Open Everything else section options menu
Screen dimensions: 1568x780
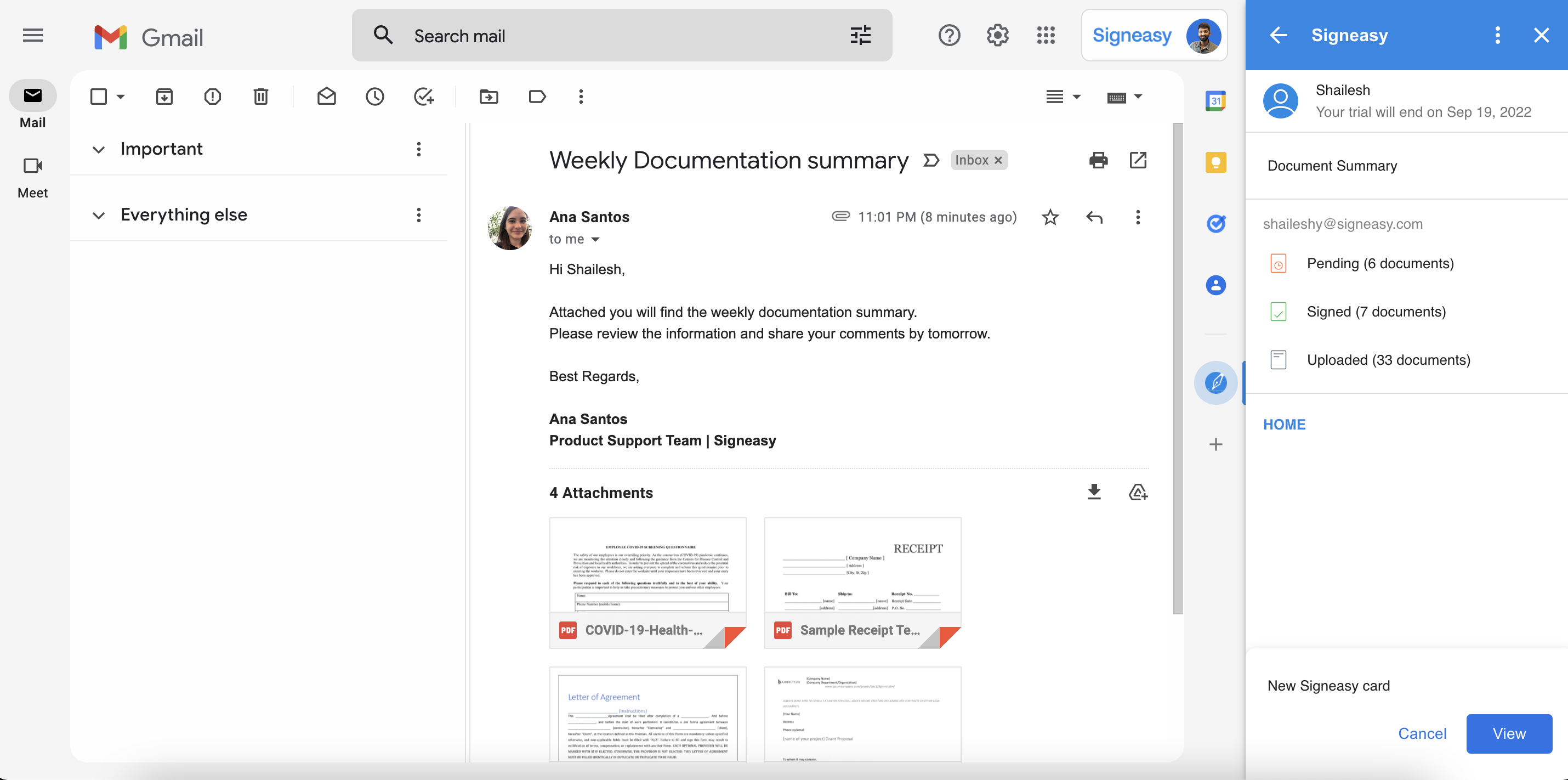click(418, 215)
